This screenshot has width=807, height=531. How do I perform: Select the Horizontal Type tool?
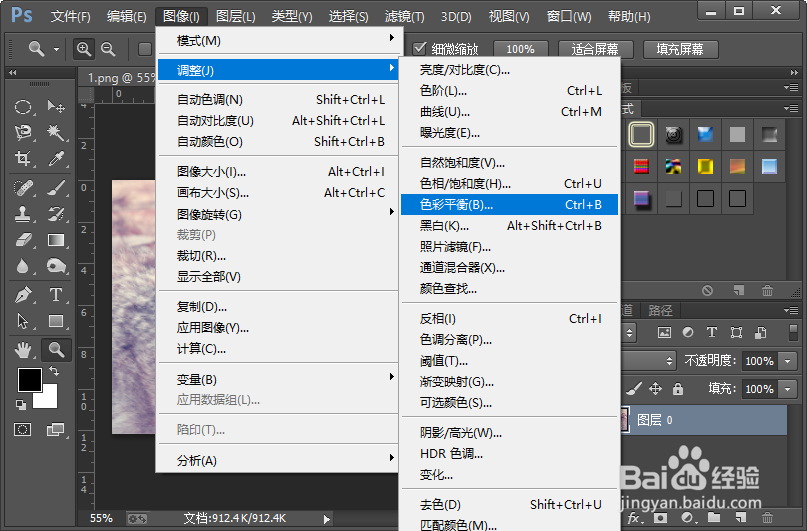(56, 295)
